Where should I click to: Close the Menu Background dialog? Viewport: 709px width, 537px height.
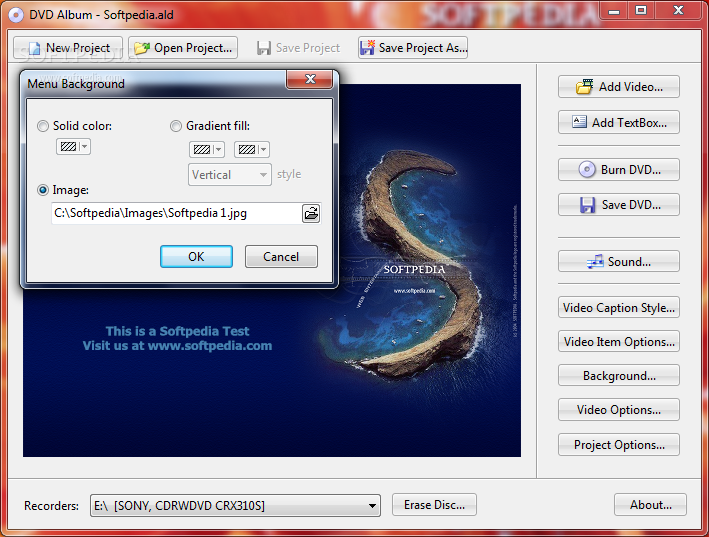pos(310,80)
